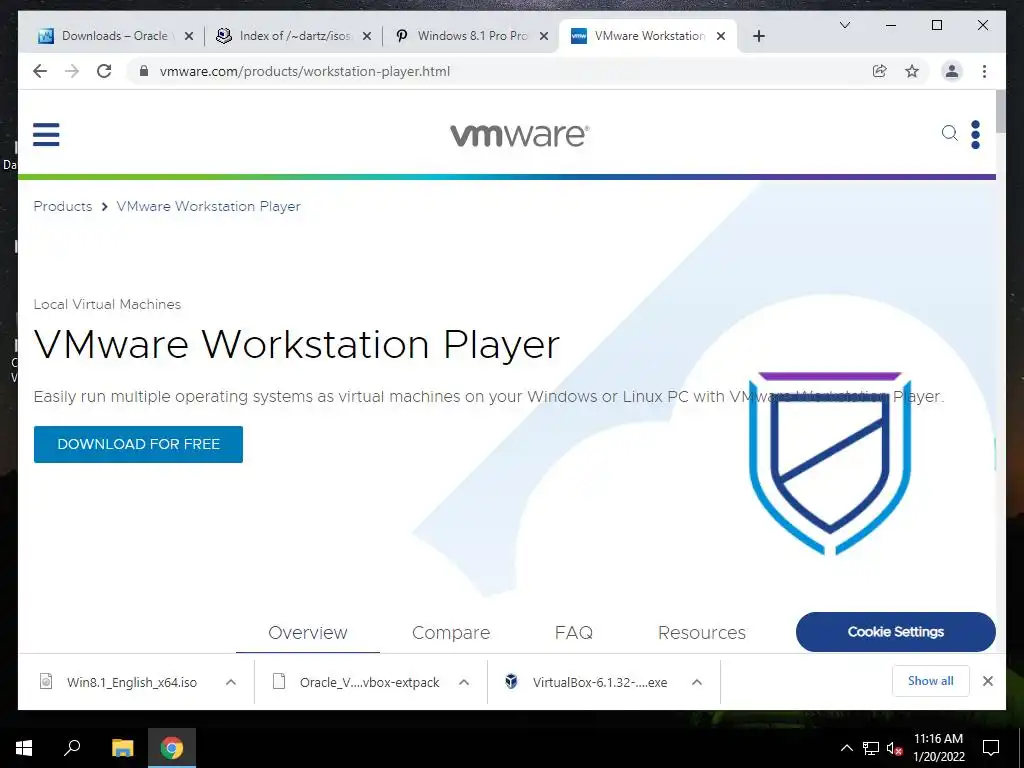
Task: Click DOWNLOAD FOR FREE button
Action: (138, 444)
